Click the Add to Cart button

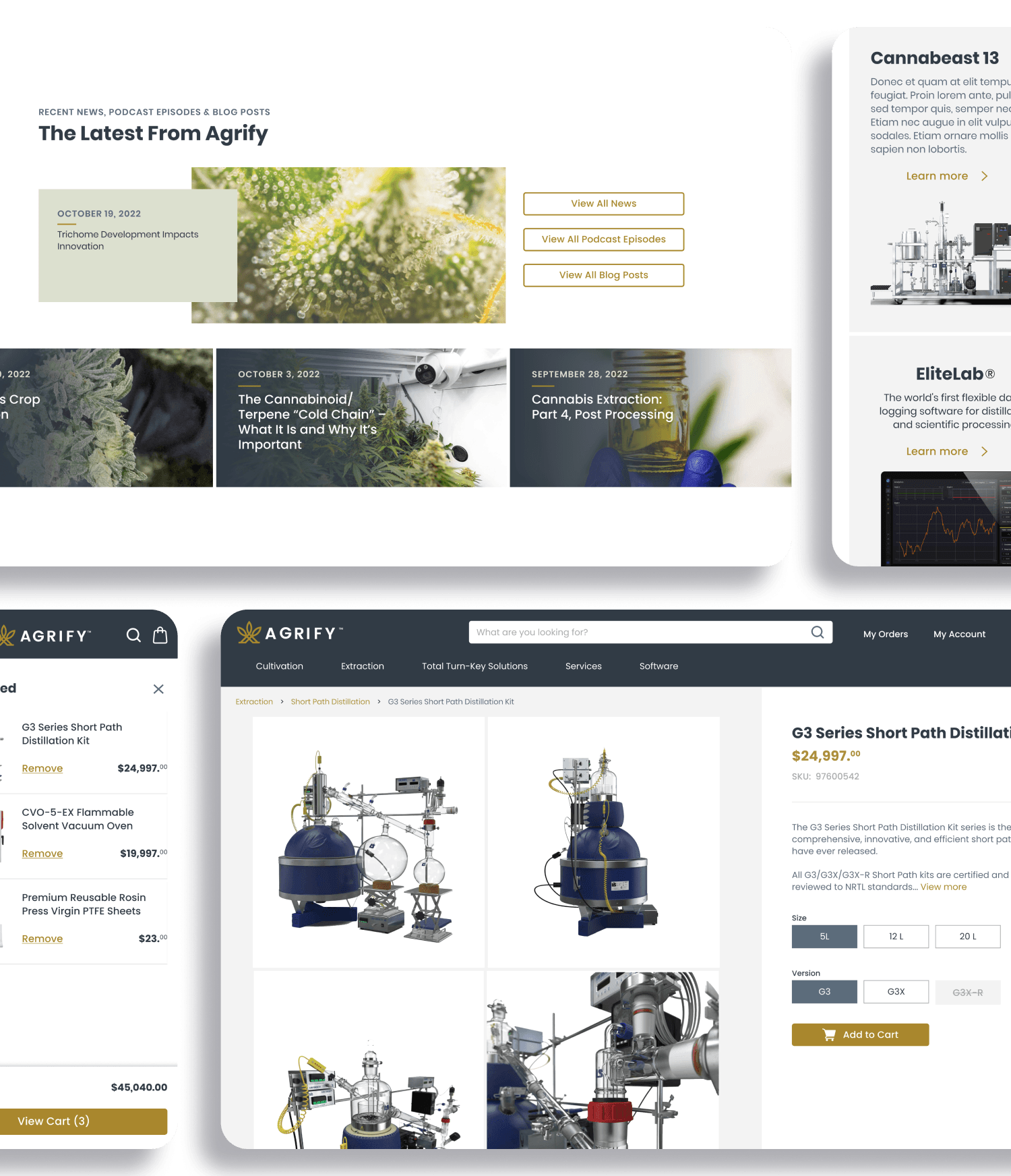tap(860, 1034)
